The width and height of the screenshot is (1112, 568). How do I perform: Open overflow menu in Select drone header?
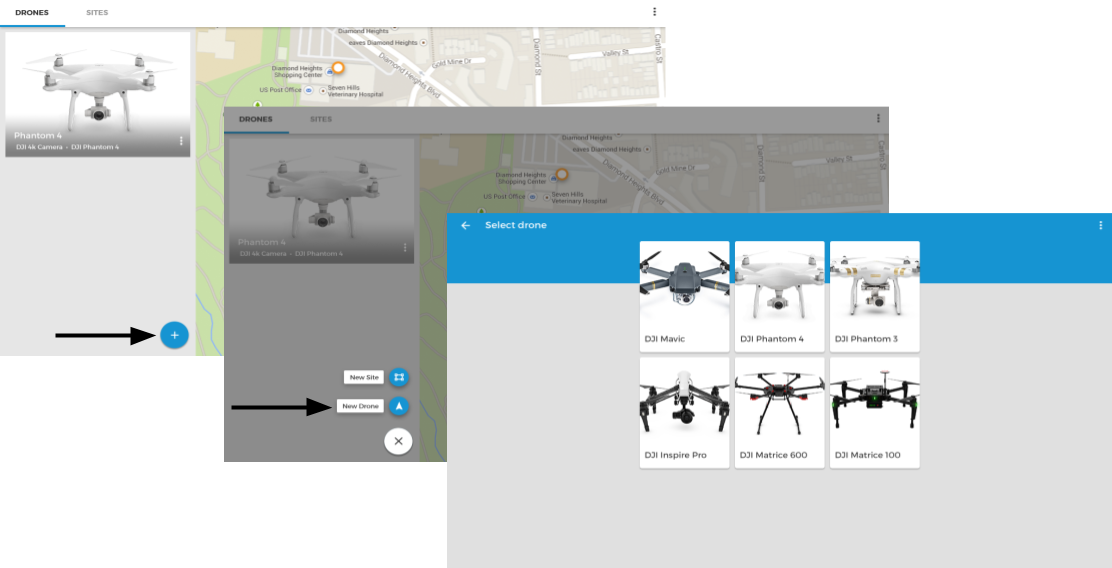point(1101,225)
